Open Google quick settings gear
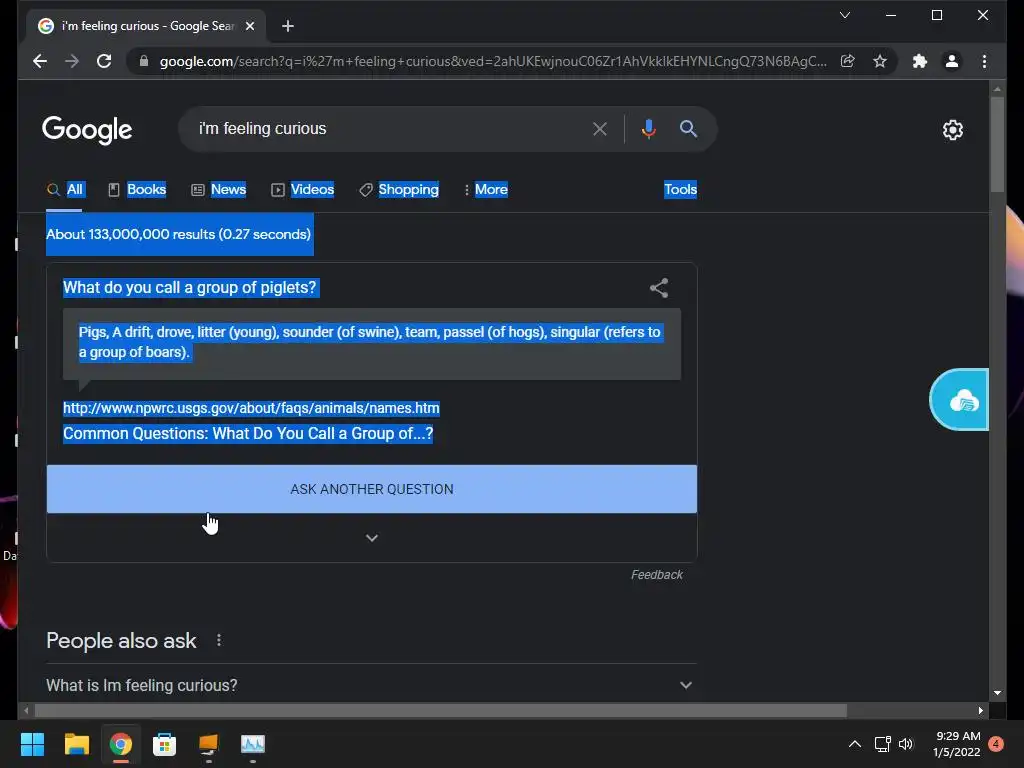Screen dimensions: 1024x768 953,130
